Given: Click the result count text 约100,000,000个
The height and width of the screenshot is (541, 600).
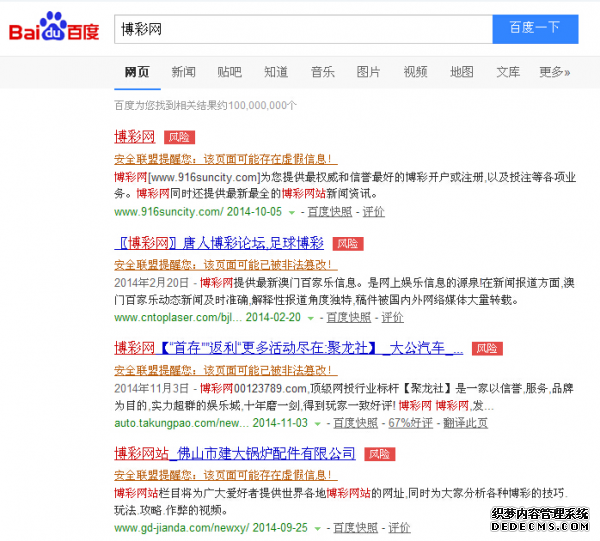Looking at the screenshot, I should click(x=257, y=105).
